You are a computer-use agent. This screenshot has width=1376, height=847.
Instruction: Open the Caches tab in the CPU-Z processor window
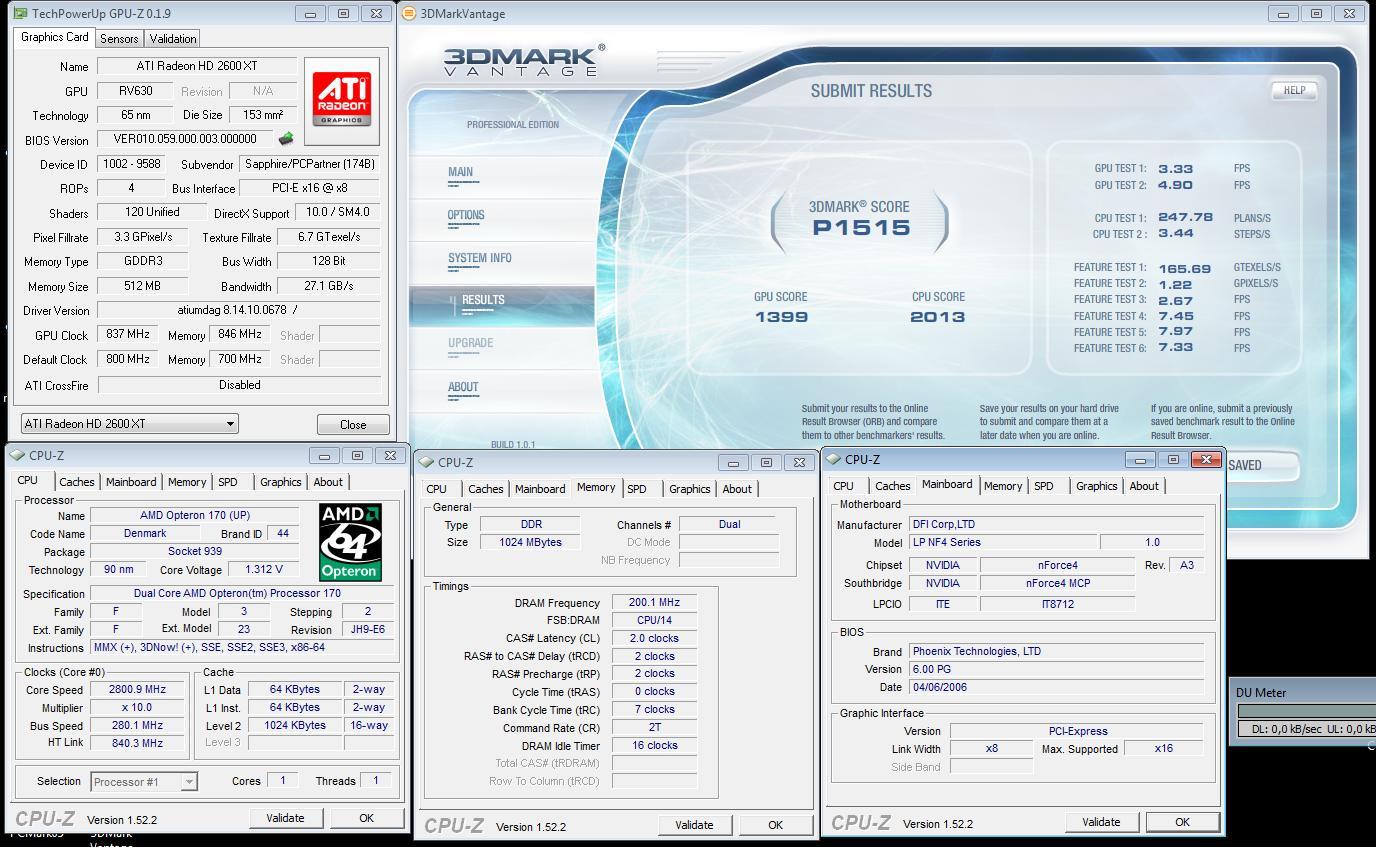(x=76, y=482)
